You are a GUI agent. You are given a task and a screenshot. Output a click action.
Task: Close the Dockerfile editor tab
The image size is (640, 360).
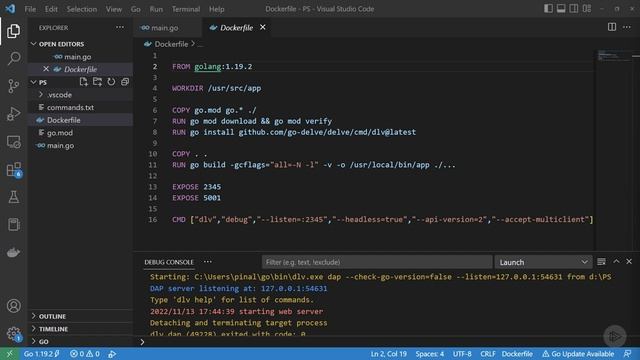(263, 27)
